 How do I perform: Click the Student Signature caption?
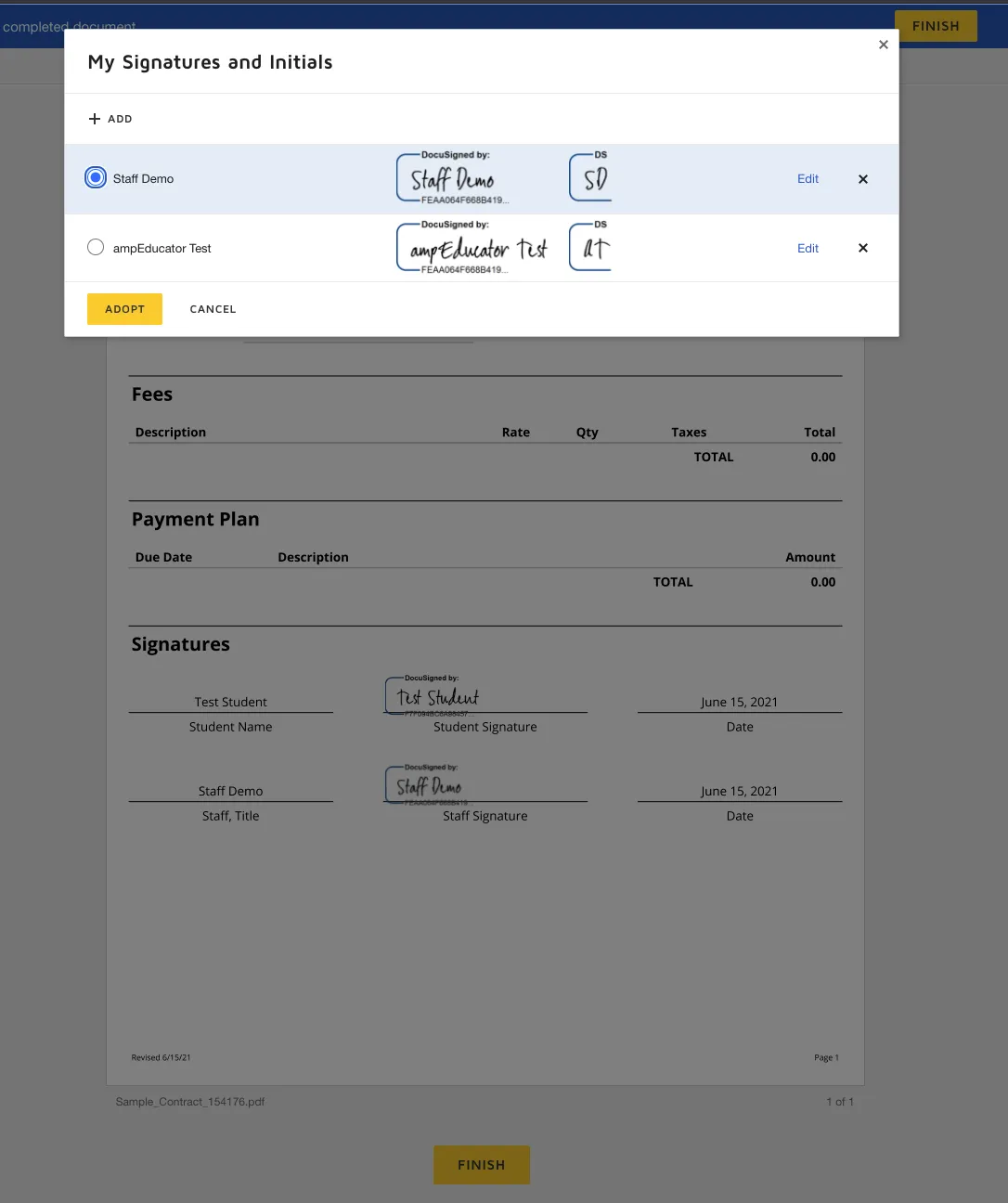(485, 727)
